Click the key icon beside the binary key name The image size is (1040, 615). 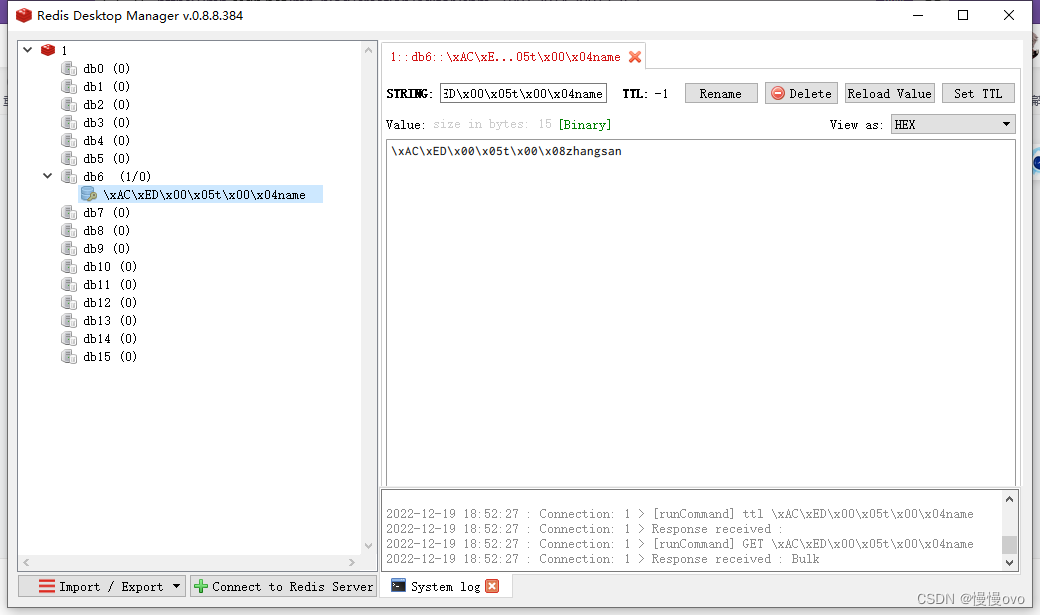[x=90, y=194]
